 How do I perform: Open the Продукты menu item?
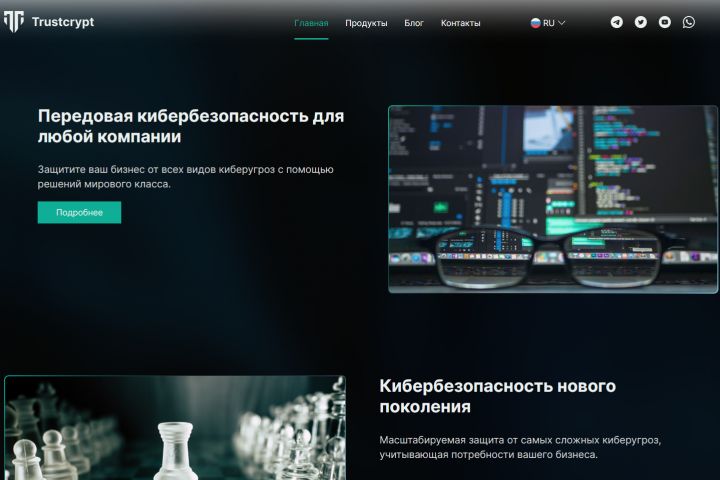tap(366, 23)
